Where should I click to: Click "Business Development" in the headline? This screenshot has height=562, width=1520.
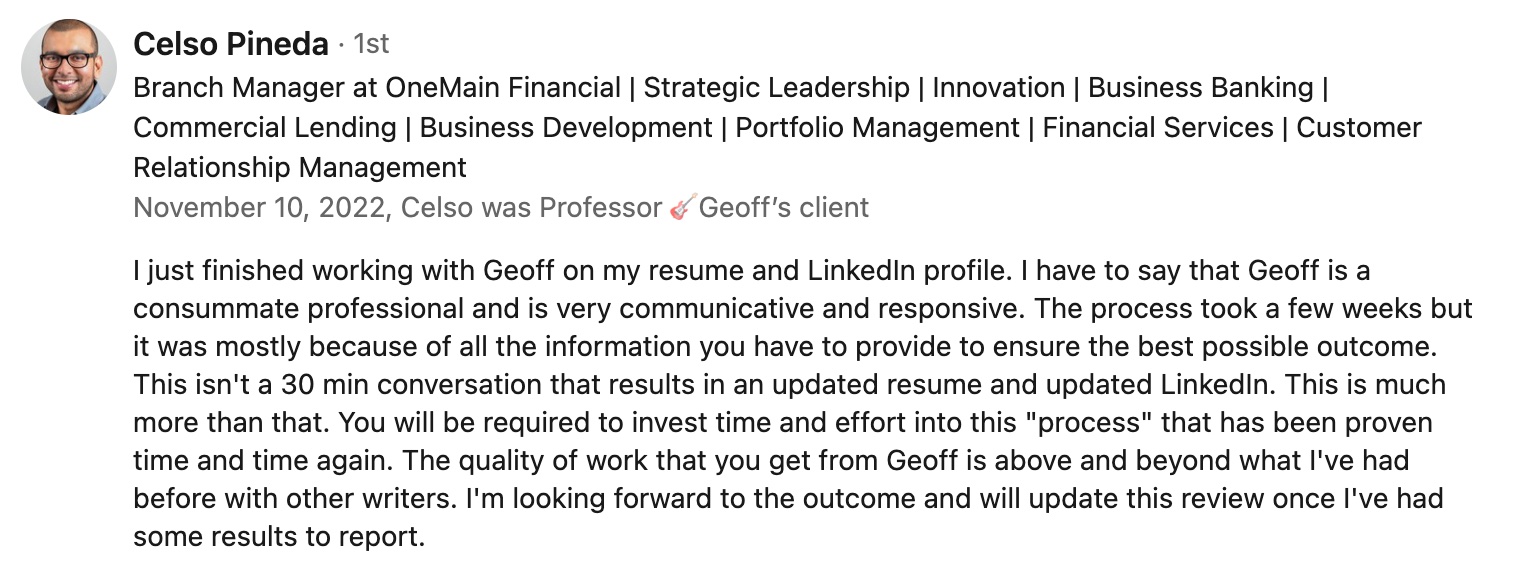566,128
